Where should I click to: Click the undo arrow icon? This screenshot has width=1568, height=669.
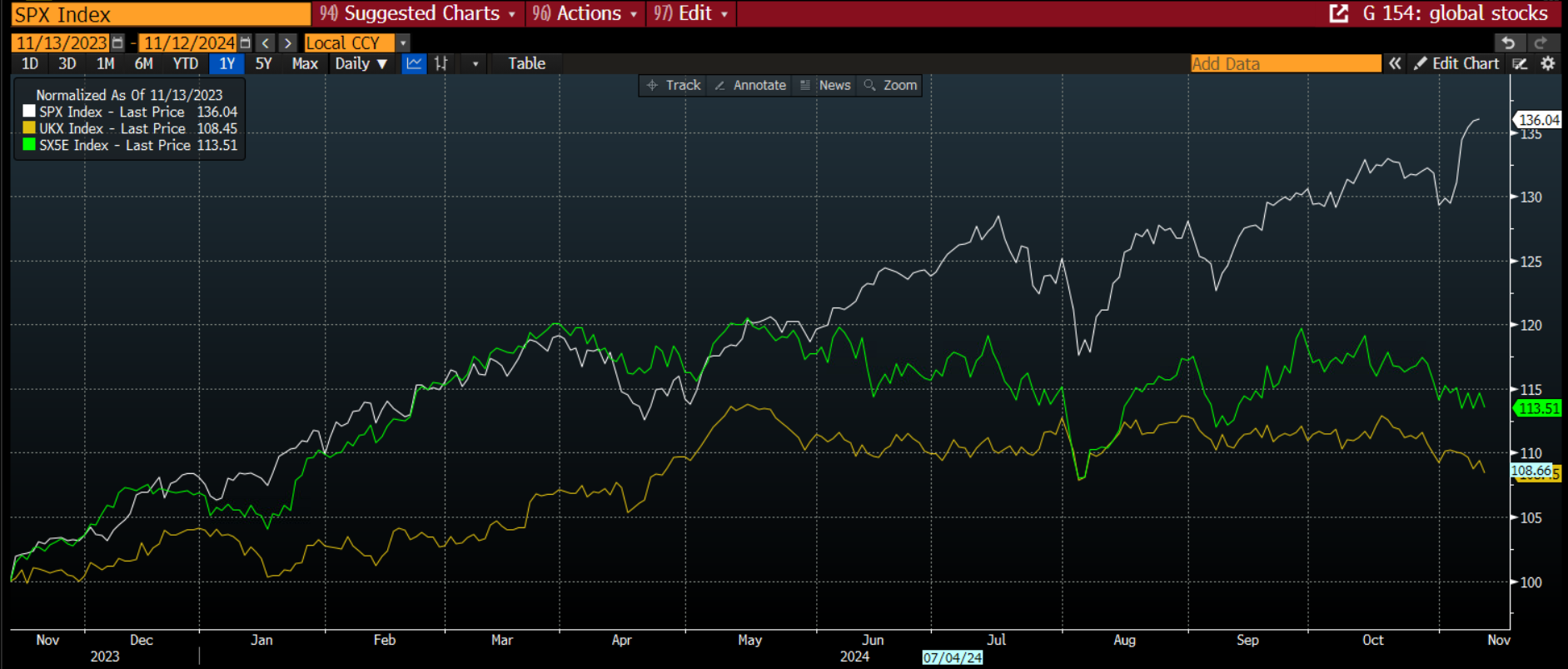tap(1508, 42)
